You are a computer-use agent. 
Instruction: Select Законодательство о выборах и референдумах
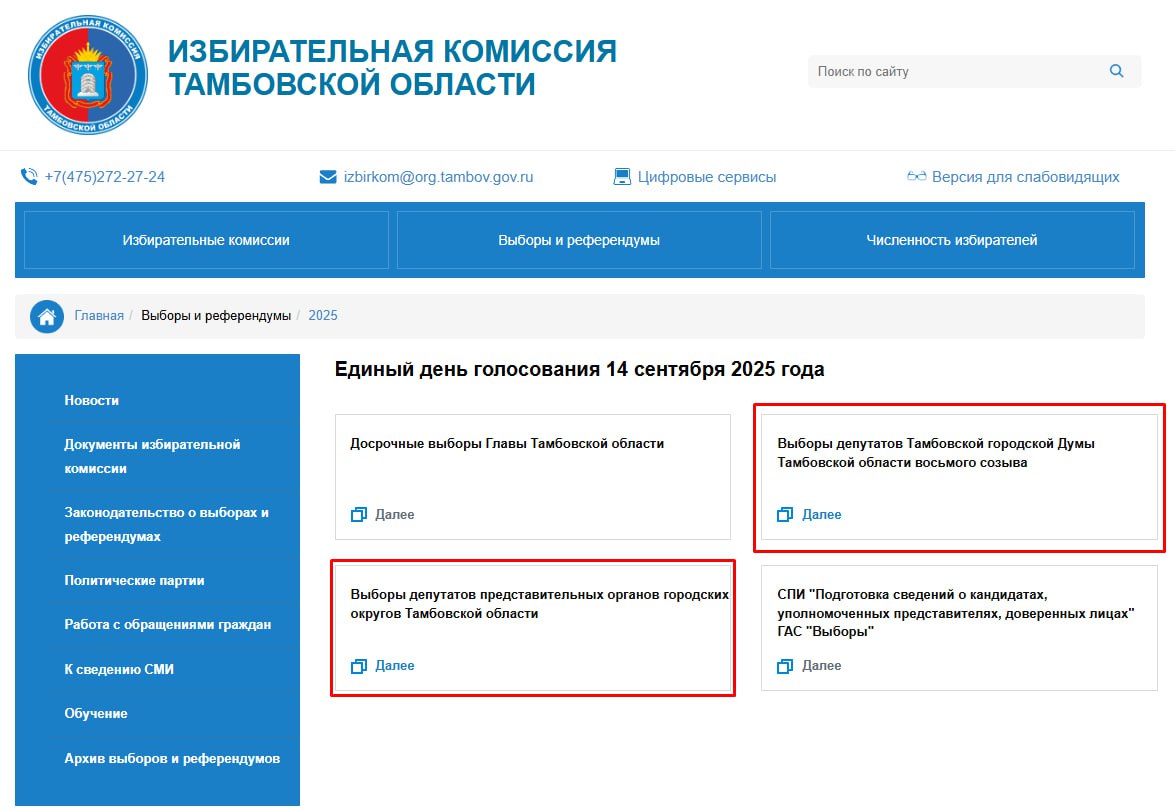click(x=166, y=525)
